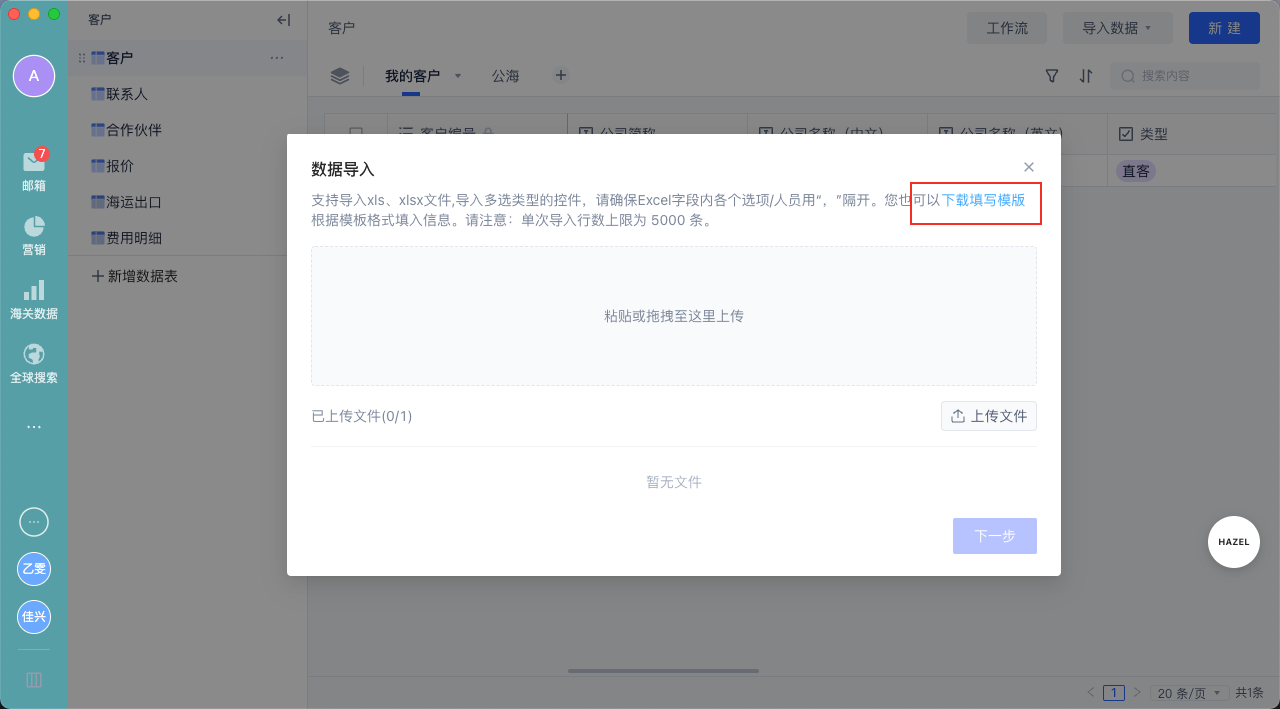This screenshot has width=1280, height=709.
Task: Click the stacked layers view icon
Action: click(340, 76)
